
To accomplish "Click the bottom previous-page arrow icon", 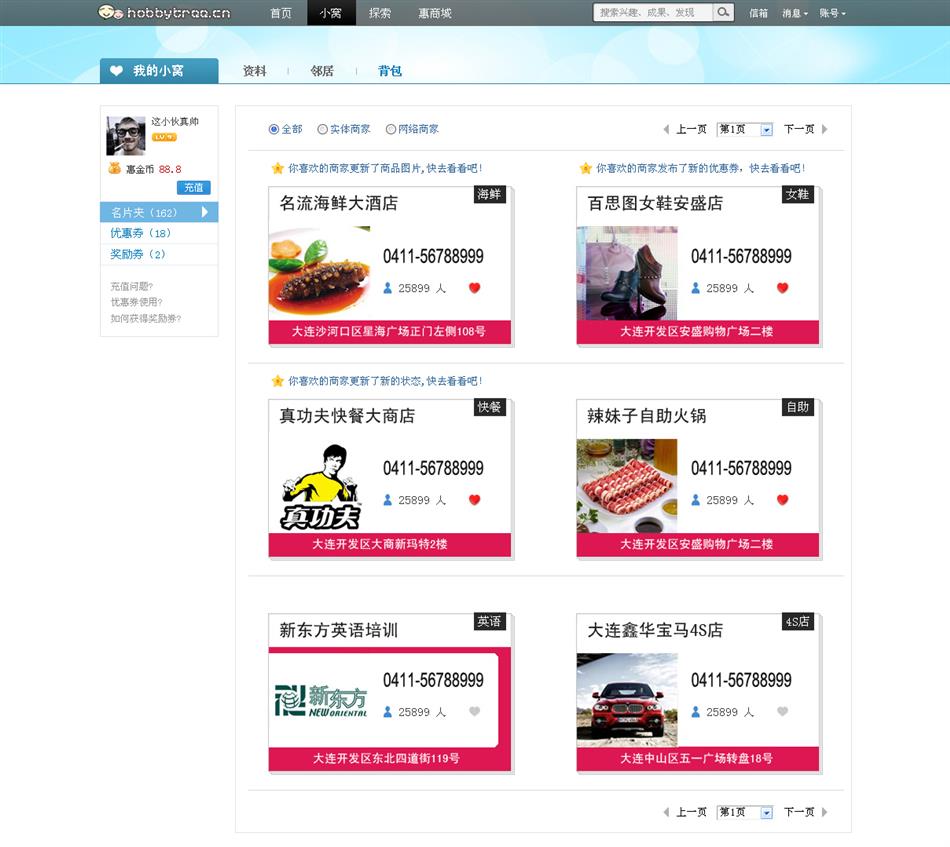I will (666, 812).
